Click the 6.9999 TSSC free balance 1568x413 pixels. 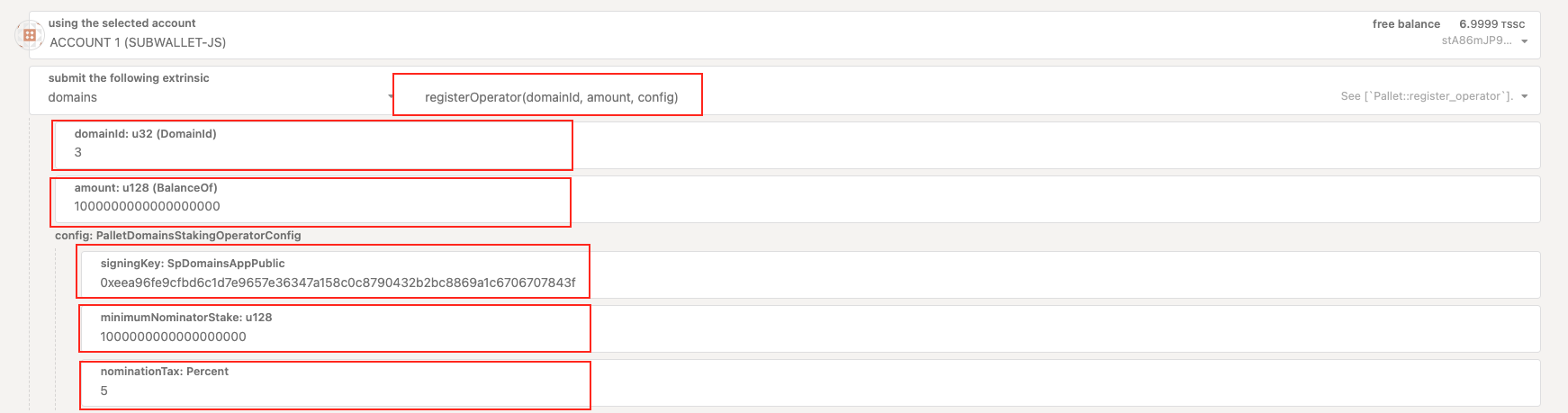coord(1492,24)
